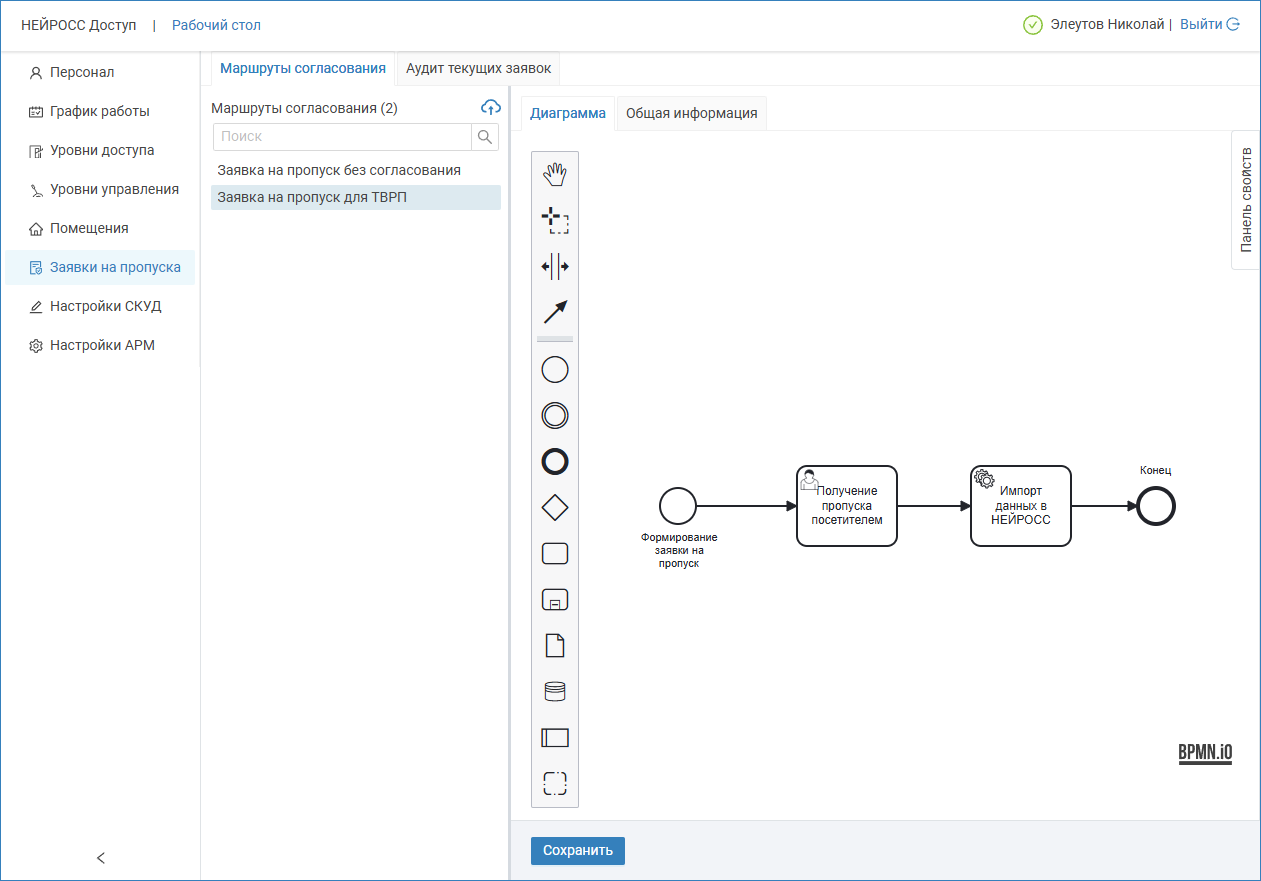1261x881 pixels.
Task: Pick the end event bold circle
Action: click(555, 461)
